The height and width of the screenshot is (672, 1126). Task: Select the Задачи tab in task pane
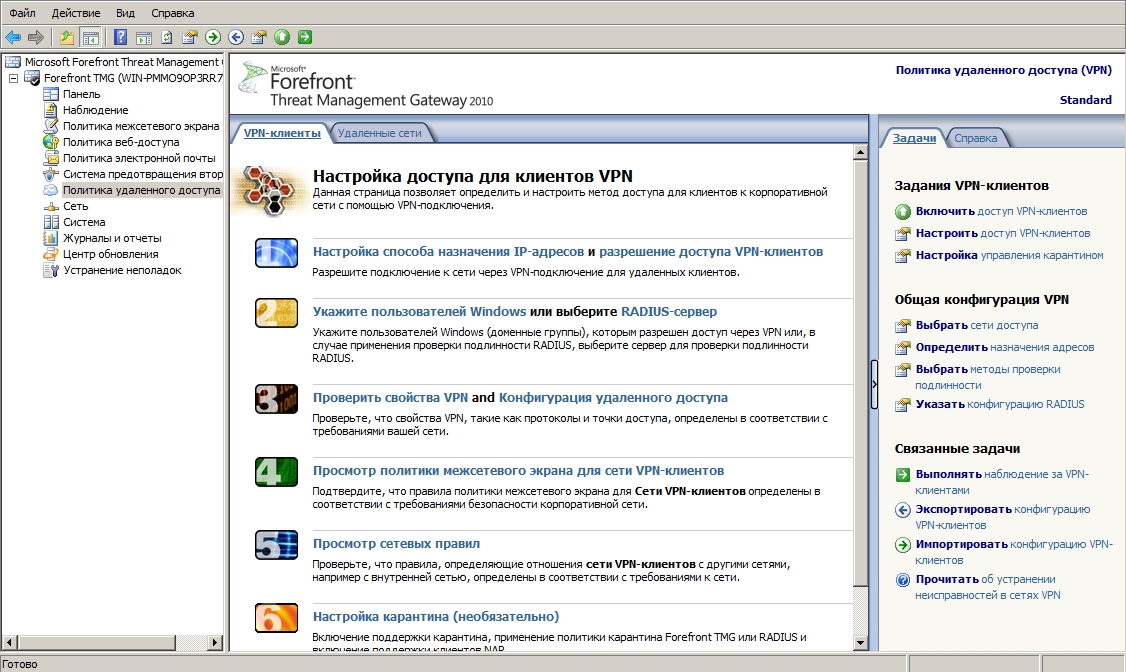(x=914, y=138)
